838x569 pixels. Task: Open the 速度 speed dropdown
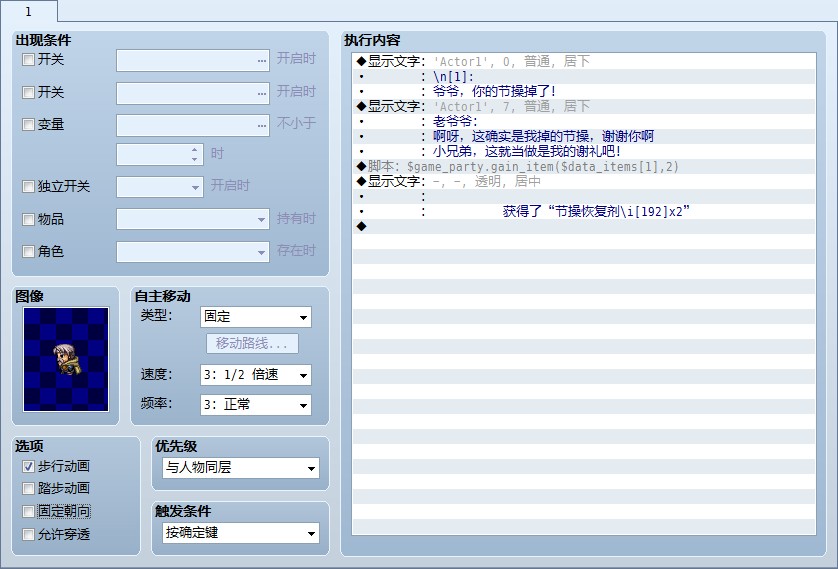(255, 375)
